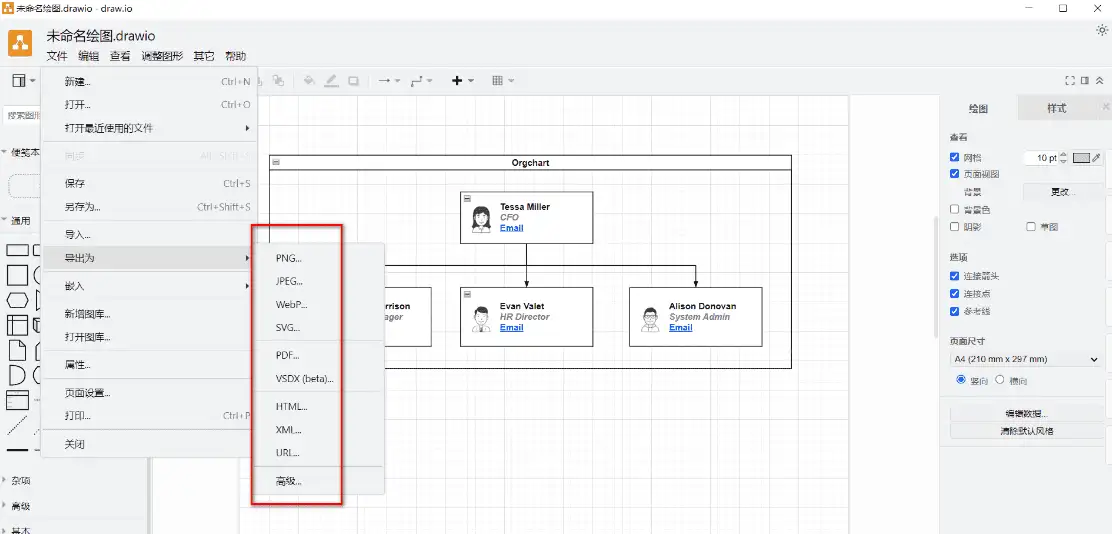Open the A4 page size dropdown
The width and height of the screenshot is (1112, 534).
(1025, 359)
